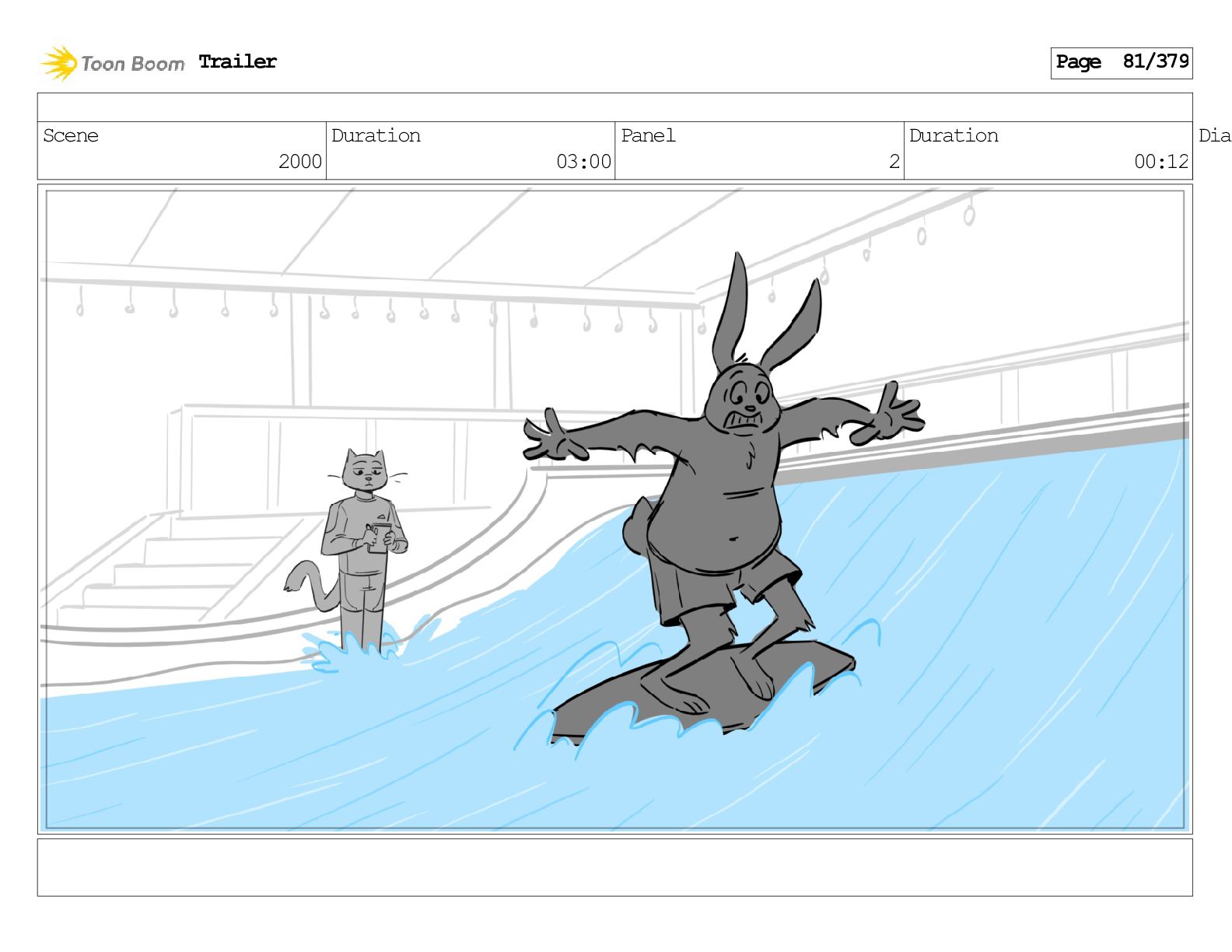Click the 'Scene' header label

tap(71, 135)
